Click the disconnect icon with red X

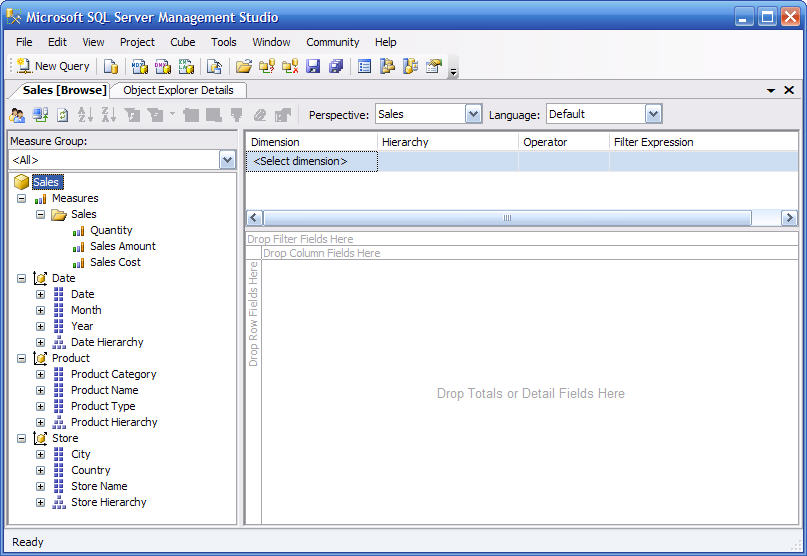point(290,66)
